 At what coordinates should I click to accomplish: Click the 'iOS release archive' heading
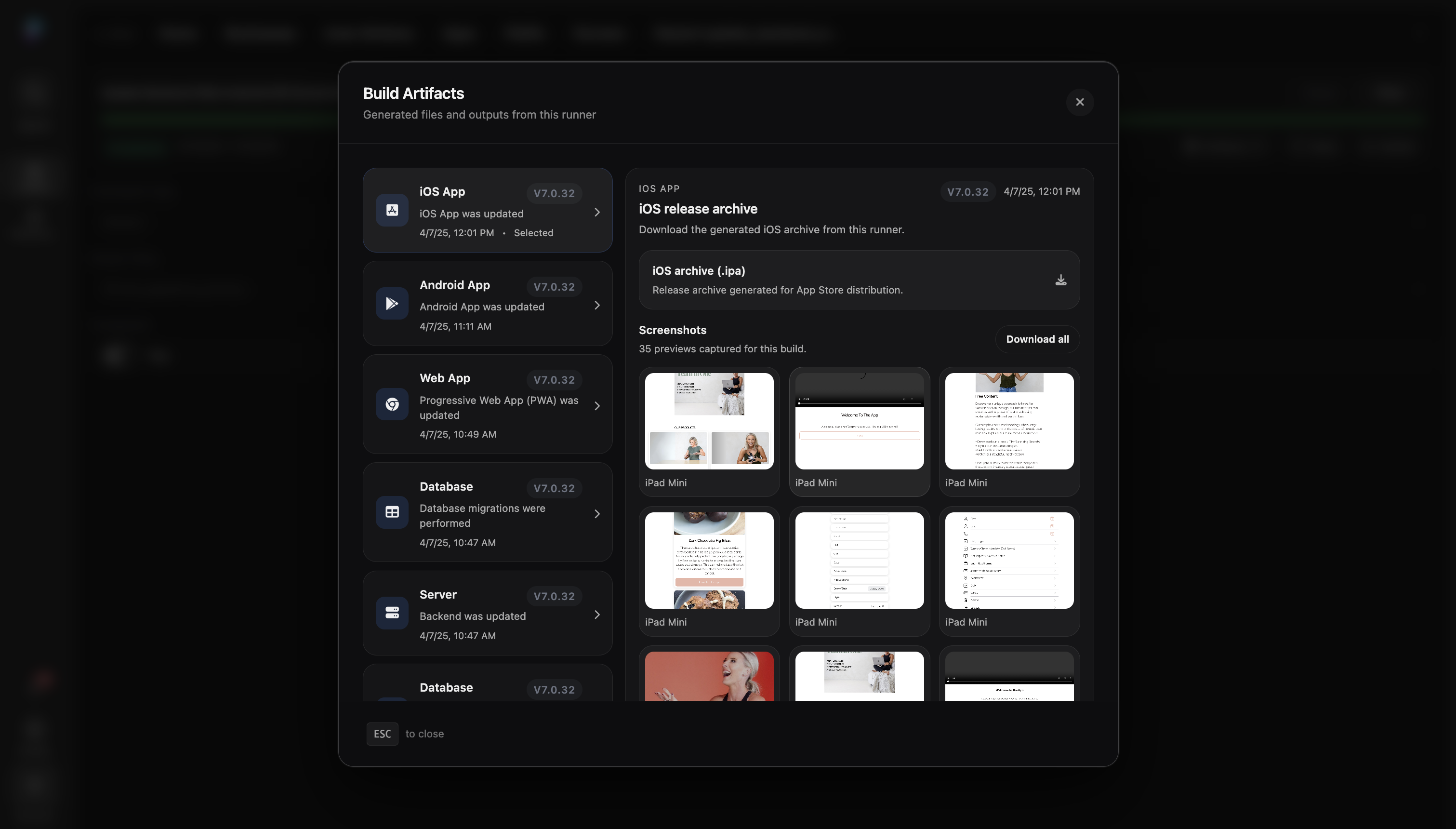[698, 209]
